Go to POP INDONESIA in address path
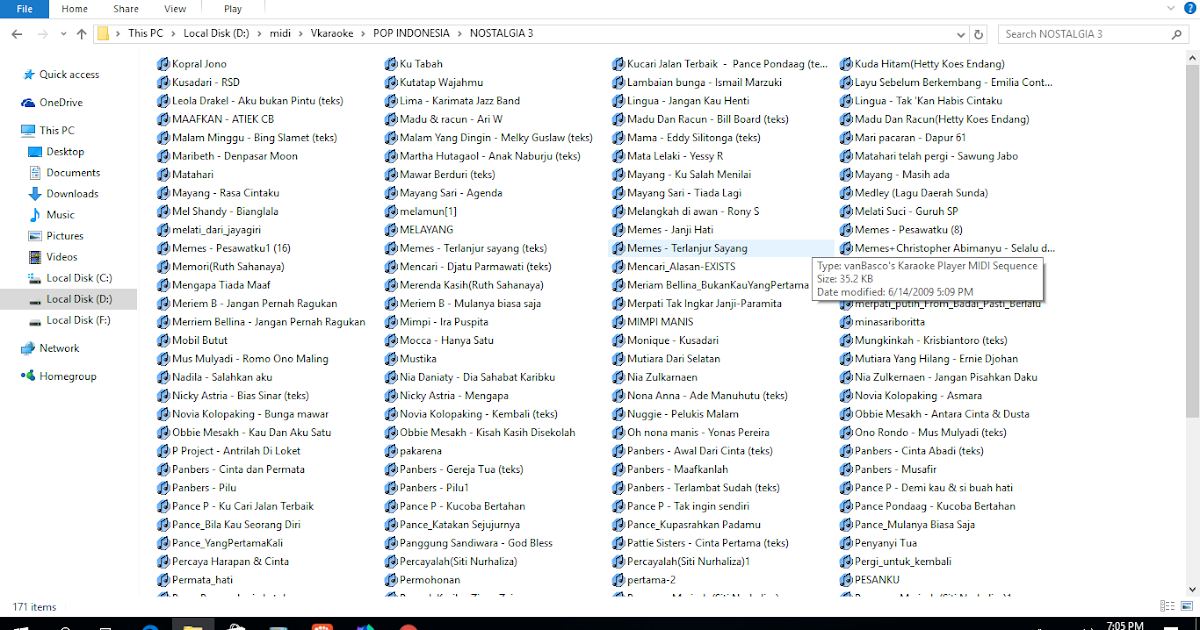The height and width of the screenshot is (630, 1200). [x=411, y=33]
